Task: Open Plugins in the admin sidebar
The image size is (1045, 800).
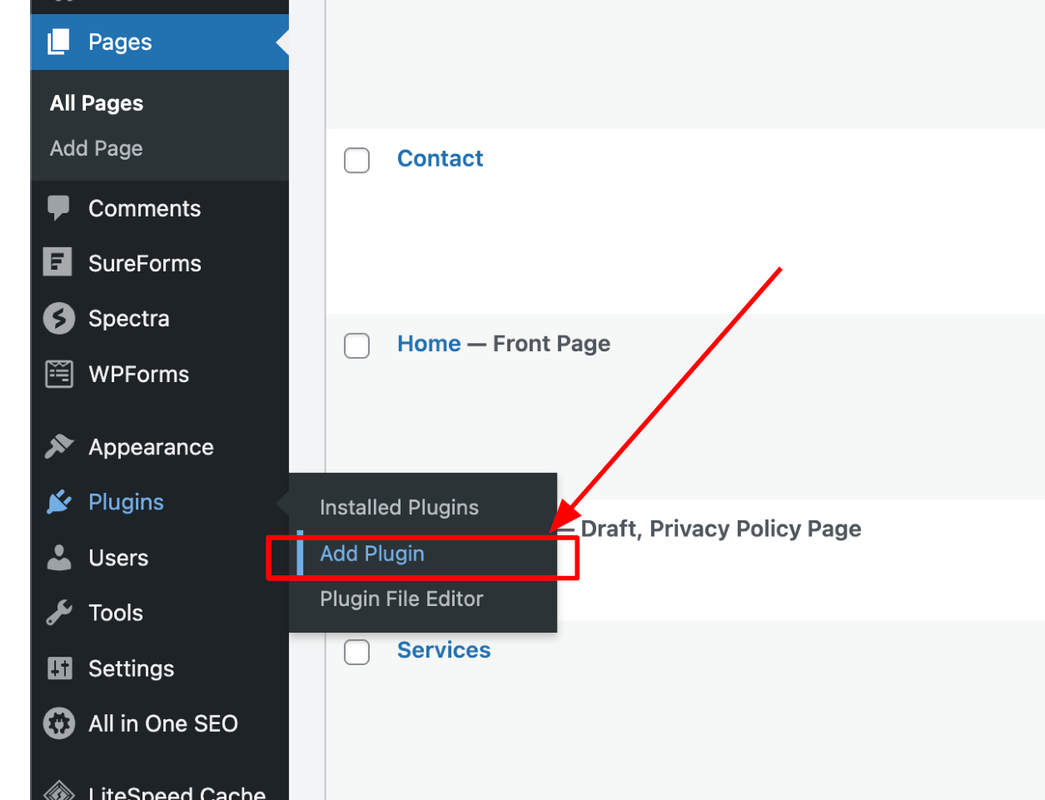Action: [160, 502]
